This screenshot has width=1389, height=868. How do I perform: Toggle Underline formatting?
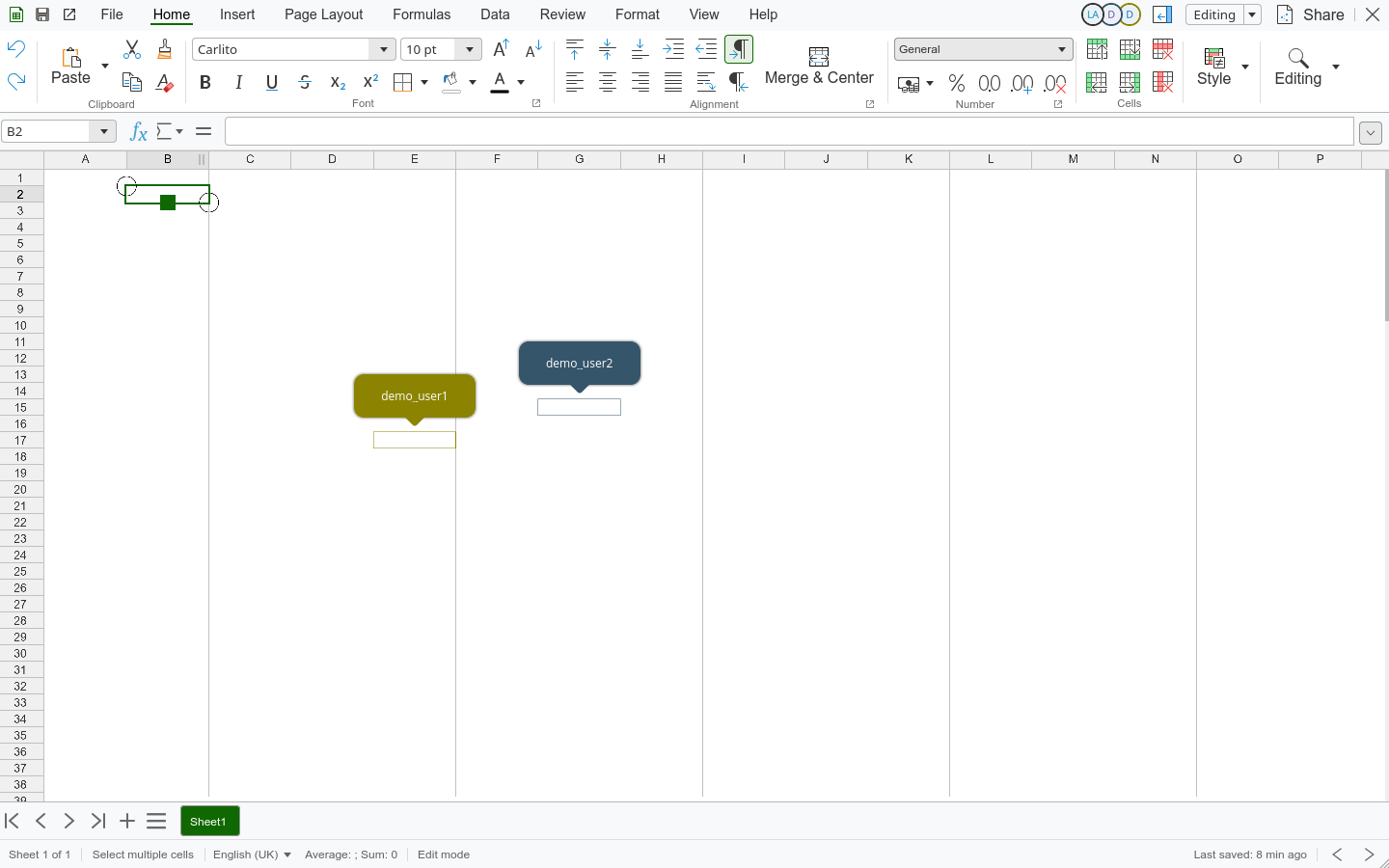point(272,83)
